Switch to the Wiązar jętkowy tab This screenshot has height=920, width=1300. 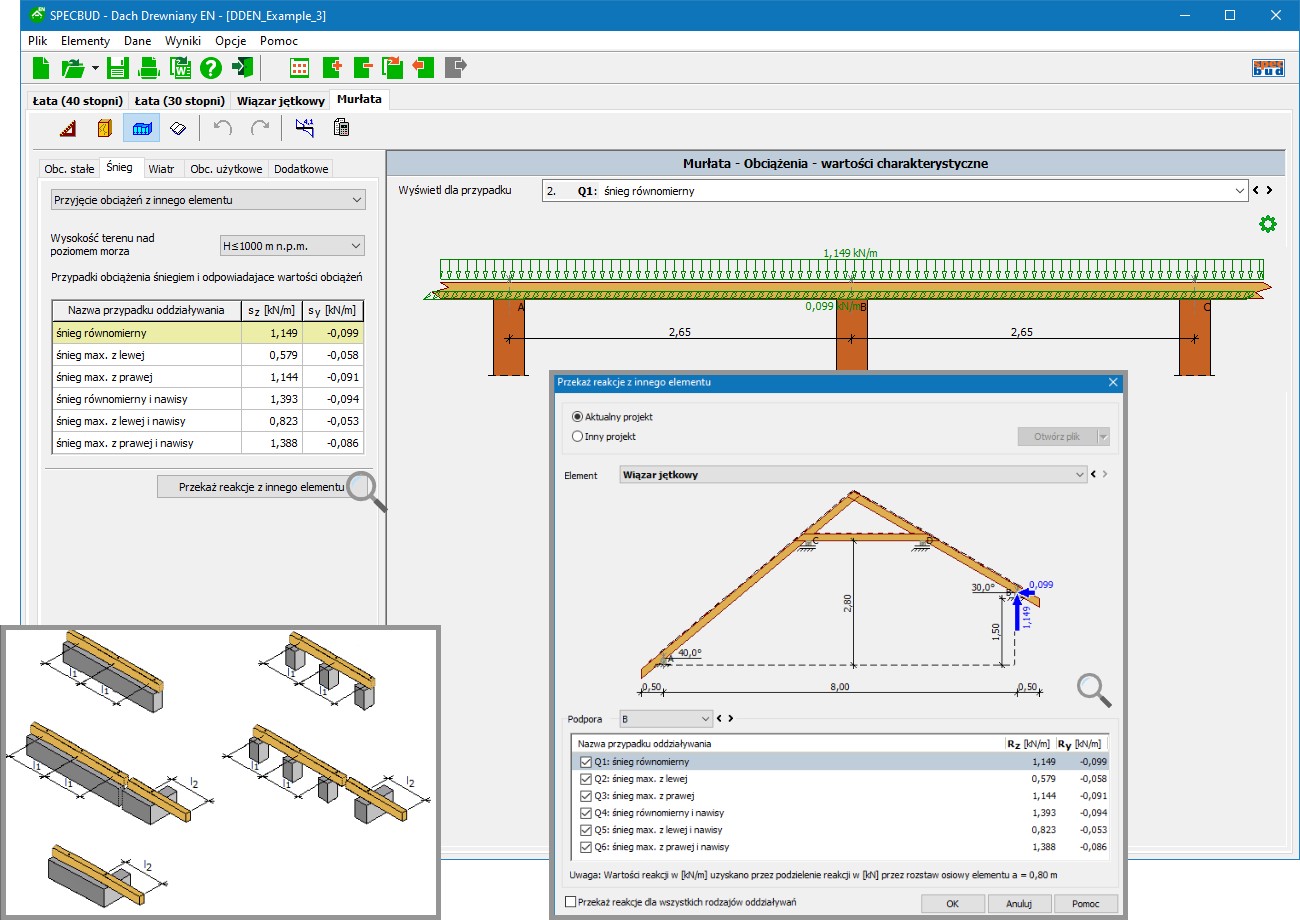coord(280,101)
